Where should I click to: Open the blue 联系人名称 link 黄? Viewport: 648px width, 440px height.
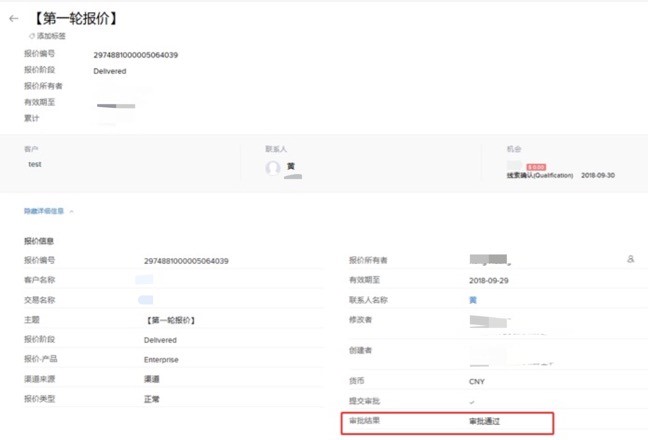pyautogui.click(x=473, y=300)
